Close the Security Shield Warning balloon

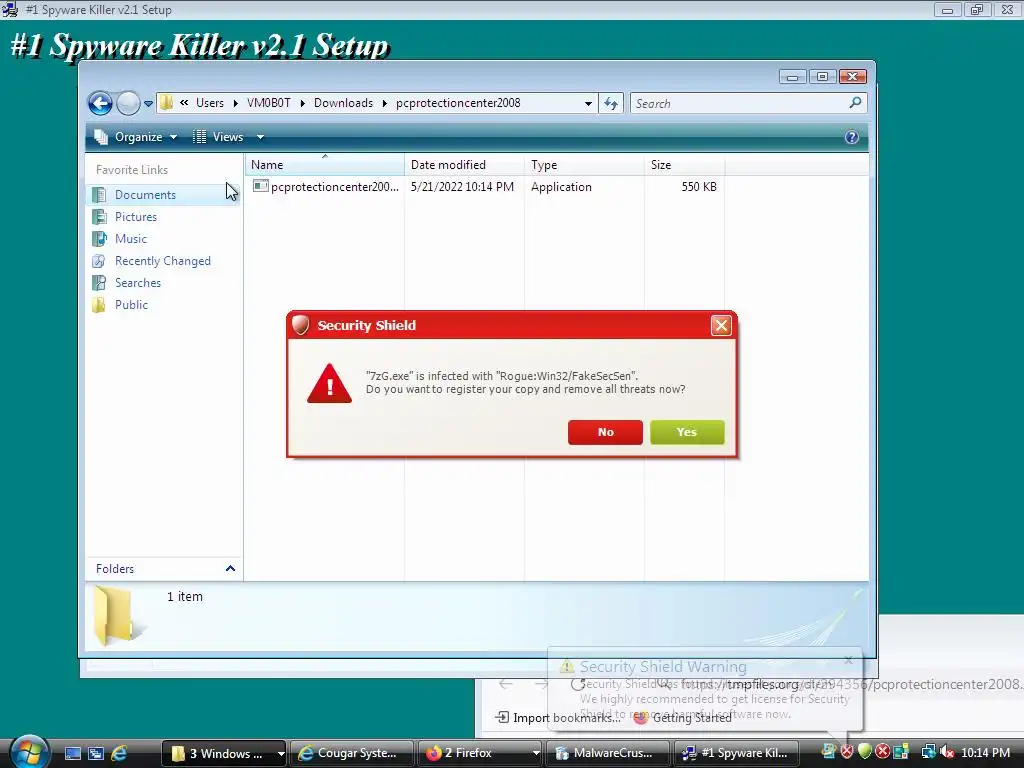coord(848,660)
